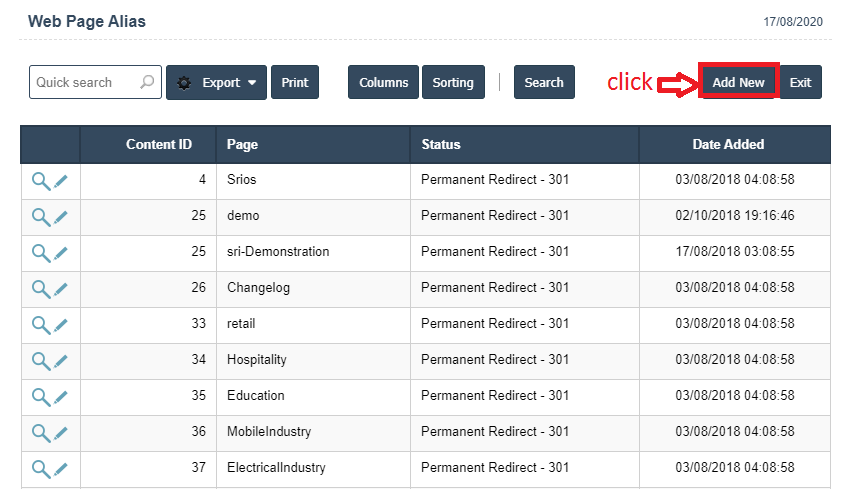
Task: Click the Add New button
Action: click(x=738, y=83)
